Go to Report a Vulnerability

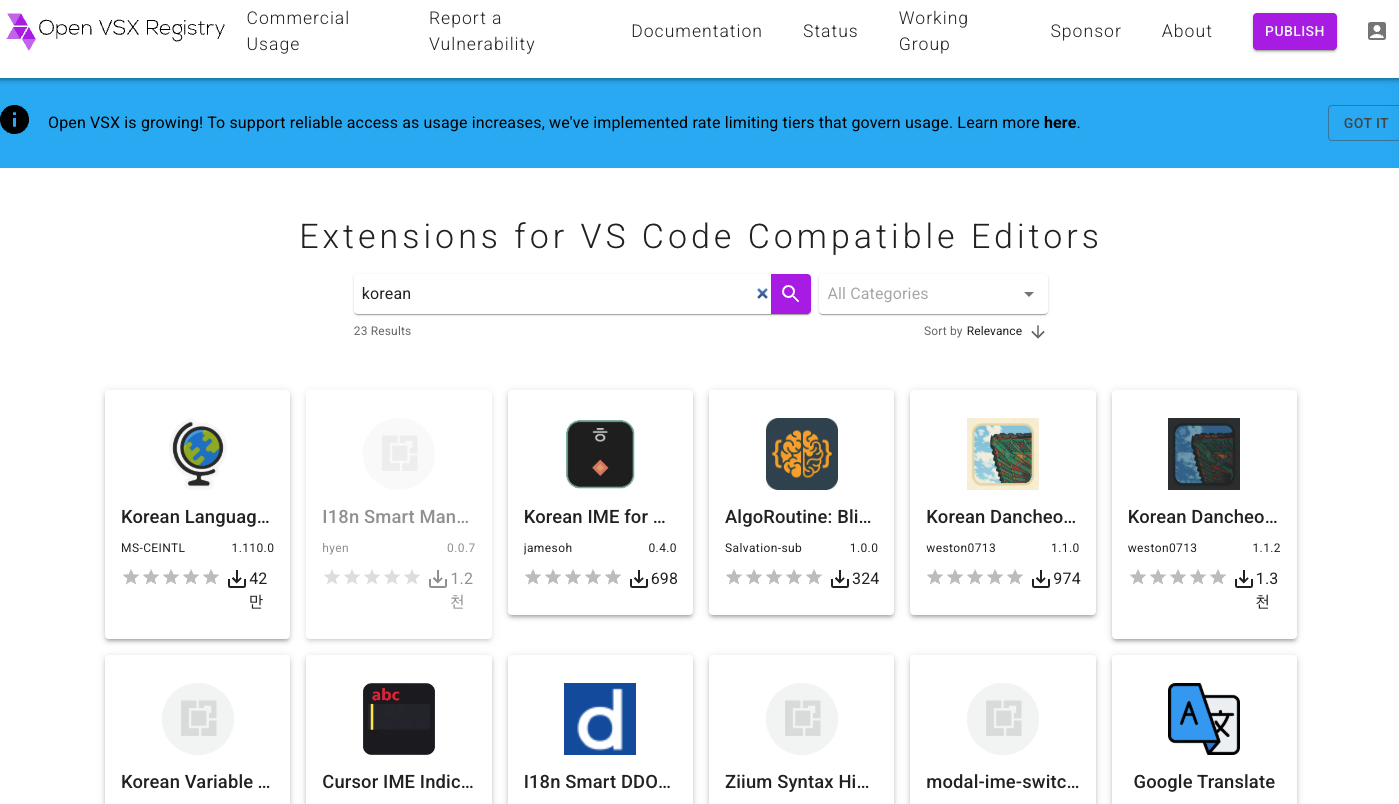482,31
